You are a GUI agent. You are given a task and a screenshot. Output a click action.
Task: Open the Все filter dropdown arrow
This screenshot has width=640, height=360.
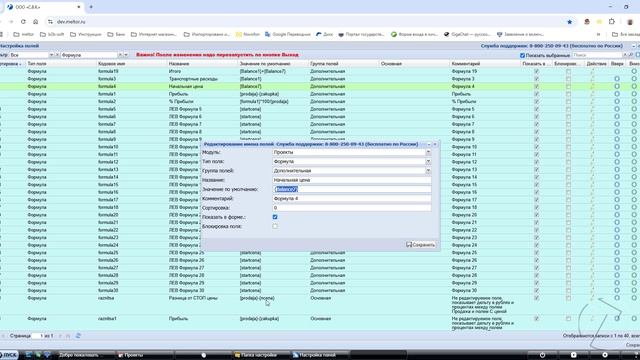pos(51,55)
